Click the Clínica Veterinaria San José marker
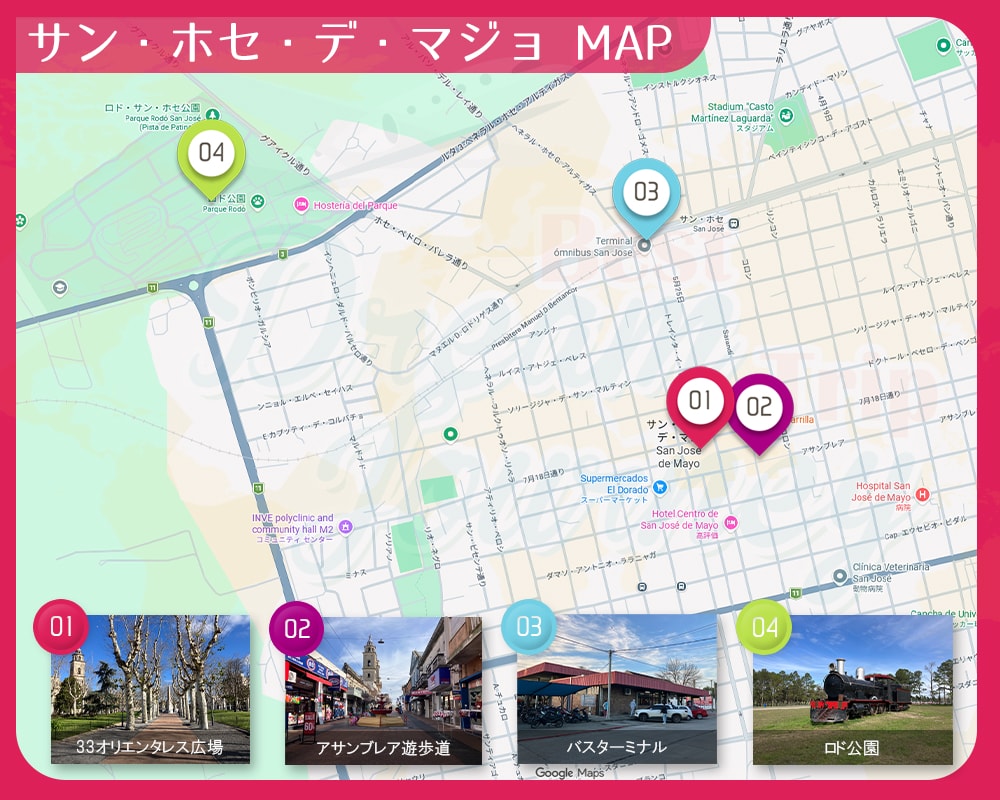The image size is (1000, 800). coord(840,577)
